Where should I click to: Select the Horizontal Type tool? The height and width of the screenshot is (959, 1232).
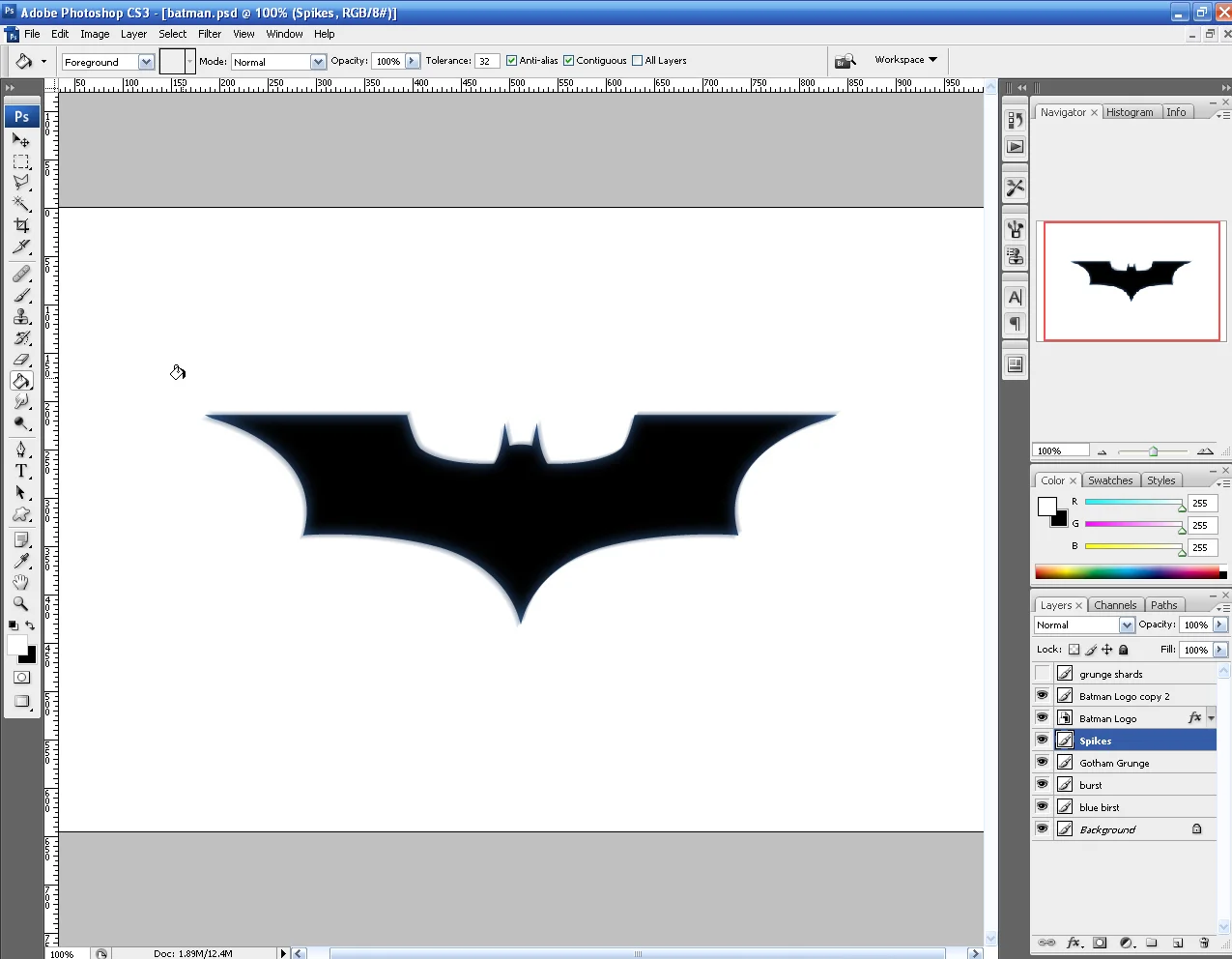pyautogui.click(x=21, y=471)
